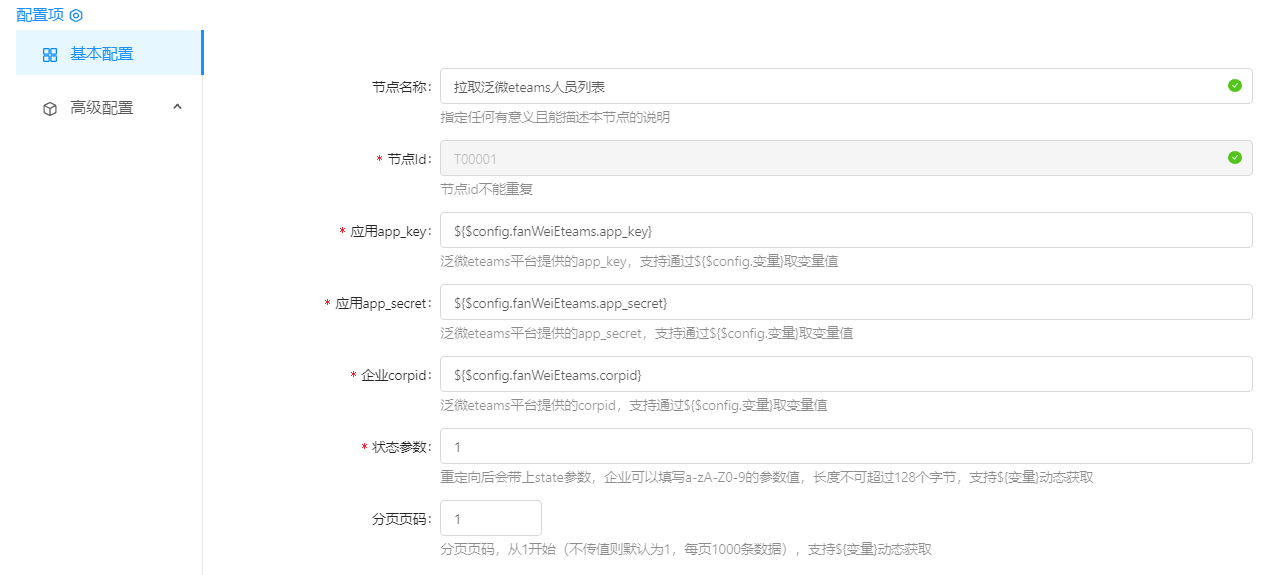Select the 基本配置 menu label

click(101, 54)
